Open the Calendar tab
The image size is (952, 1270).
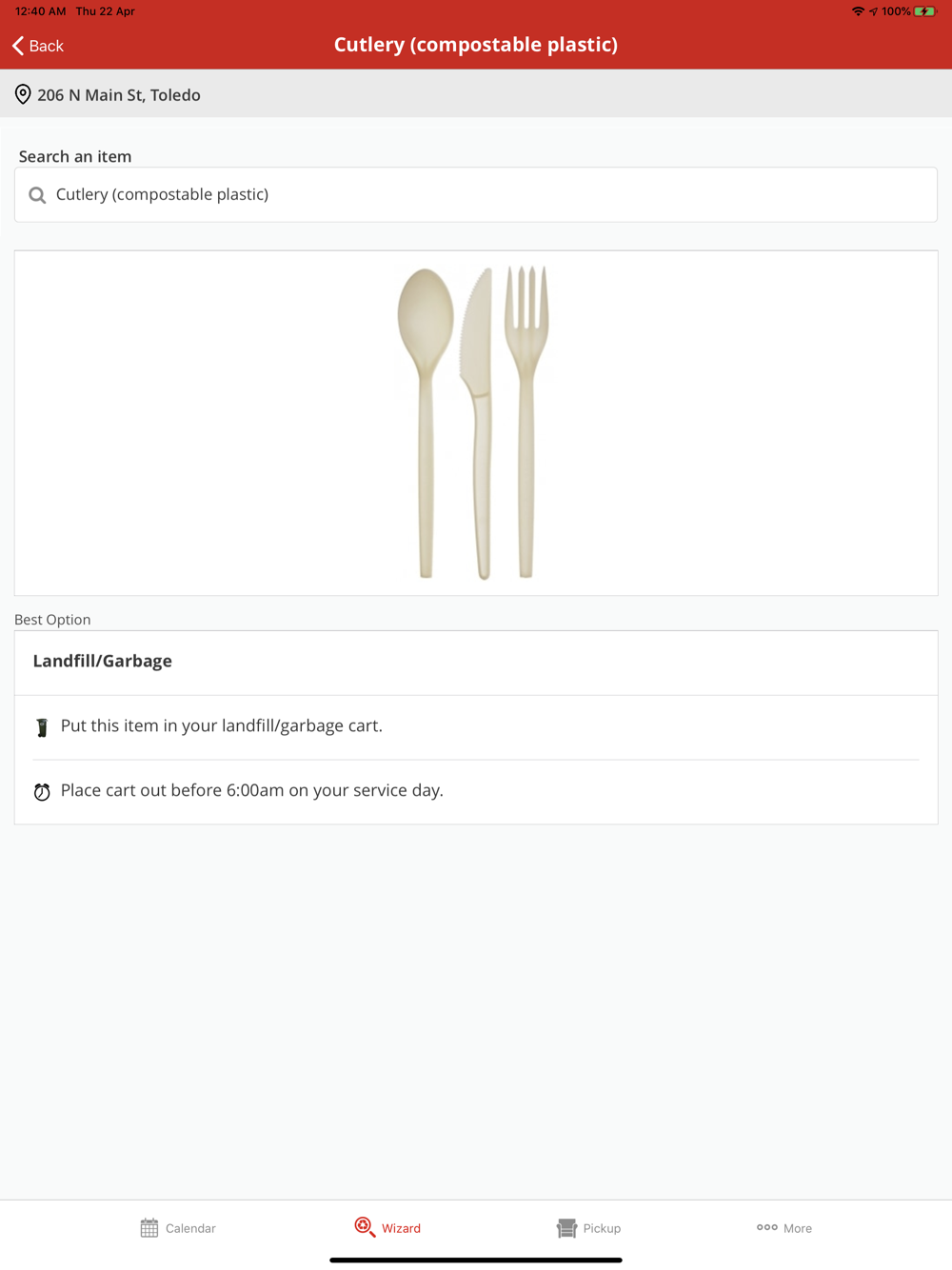[x=190, y=1228]
